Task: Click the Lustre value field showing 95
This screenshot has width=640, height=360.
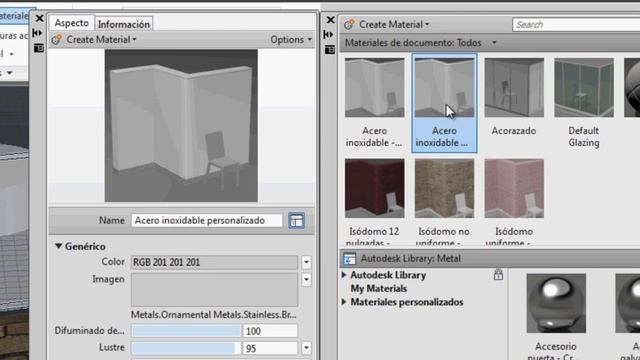Action: pyautogui.click(x=270, y=348)
